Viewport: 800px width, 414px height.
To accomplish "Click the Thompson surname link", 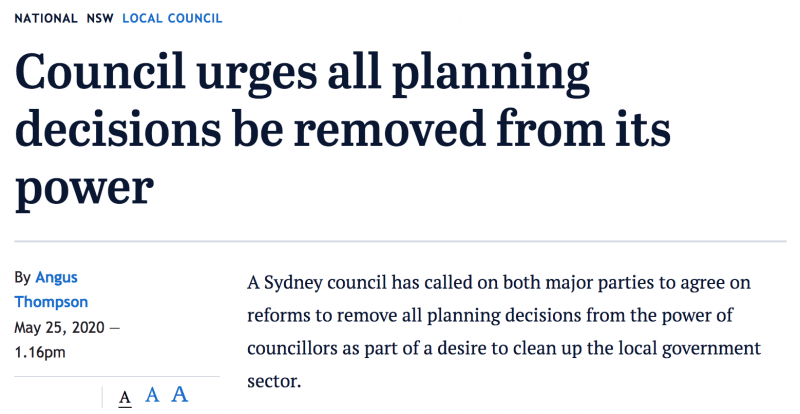I will (x=51, y=302).
